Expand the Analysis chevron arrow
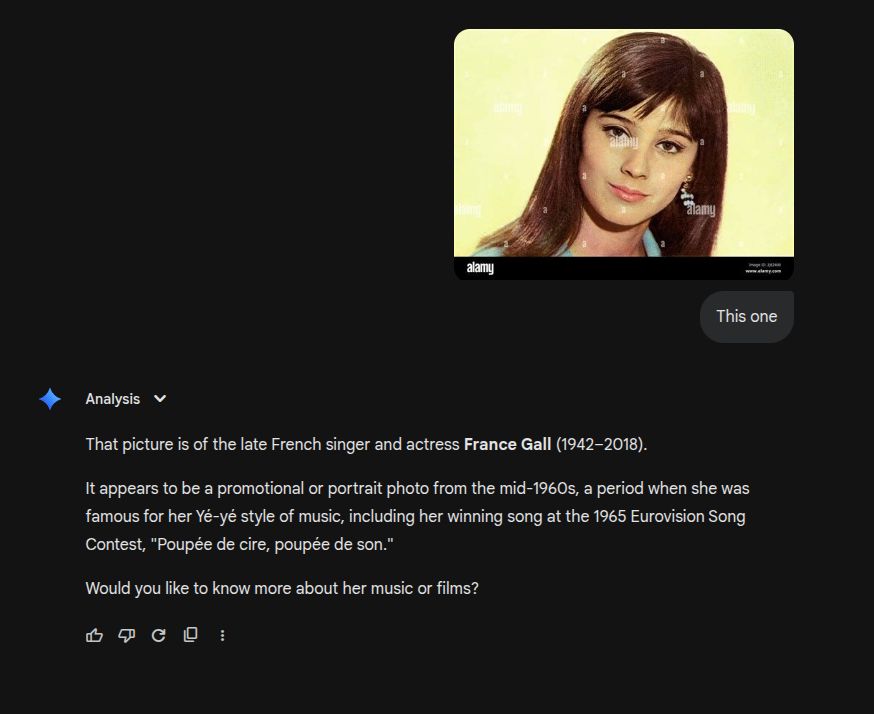This screenshot has height=714, width=874. coord(160,399)
